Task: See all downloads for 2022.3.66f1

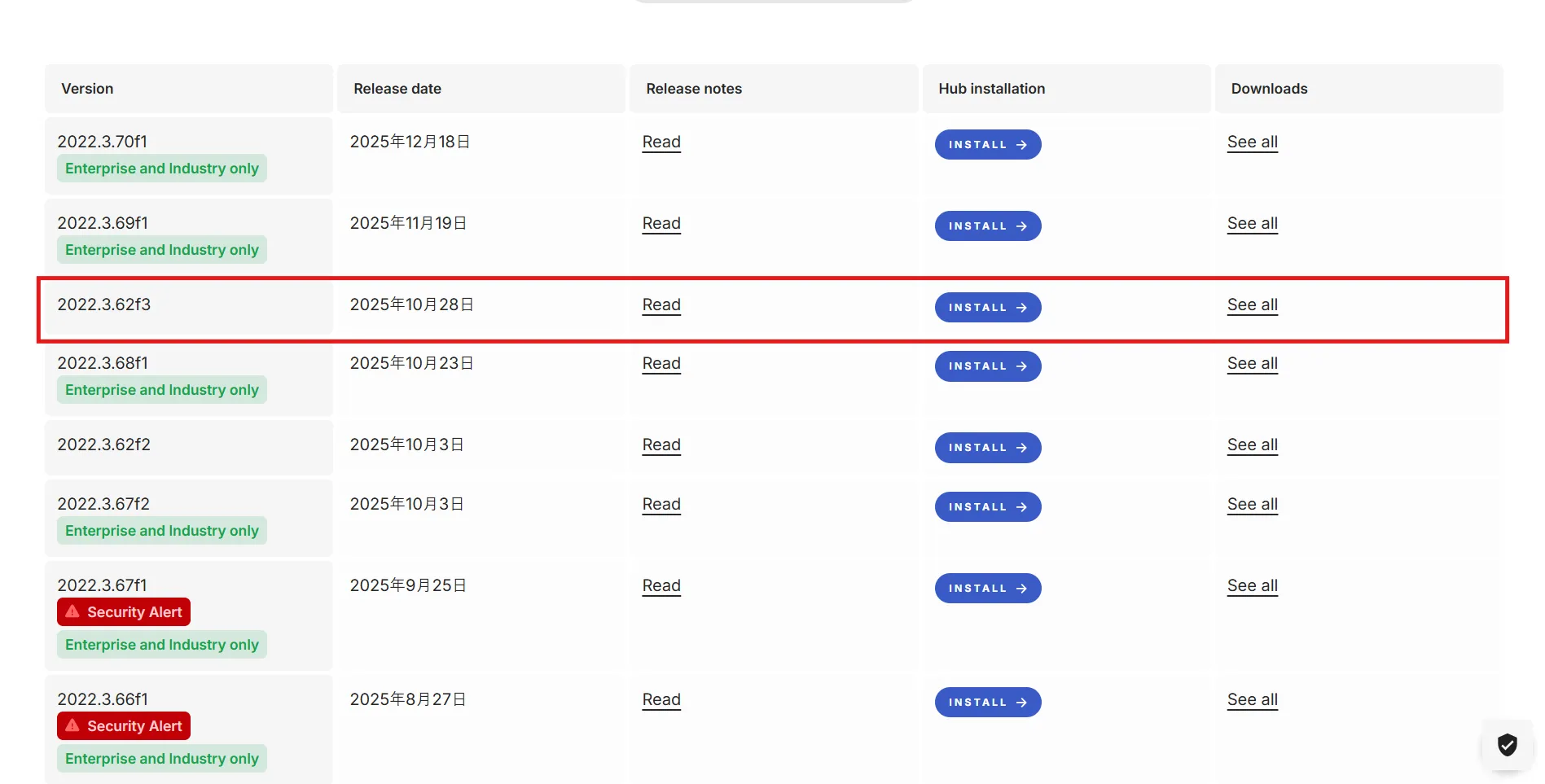Action: pyautogui.click(x=1252, y=699)
